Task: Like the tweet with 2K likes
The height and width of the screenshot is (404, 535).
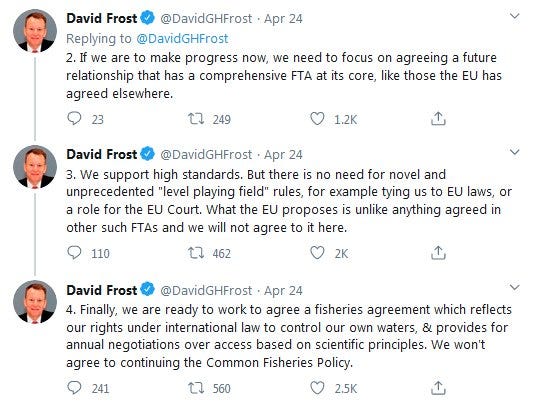Action: click(x=317, y=253)
